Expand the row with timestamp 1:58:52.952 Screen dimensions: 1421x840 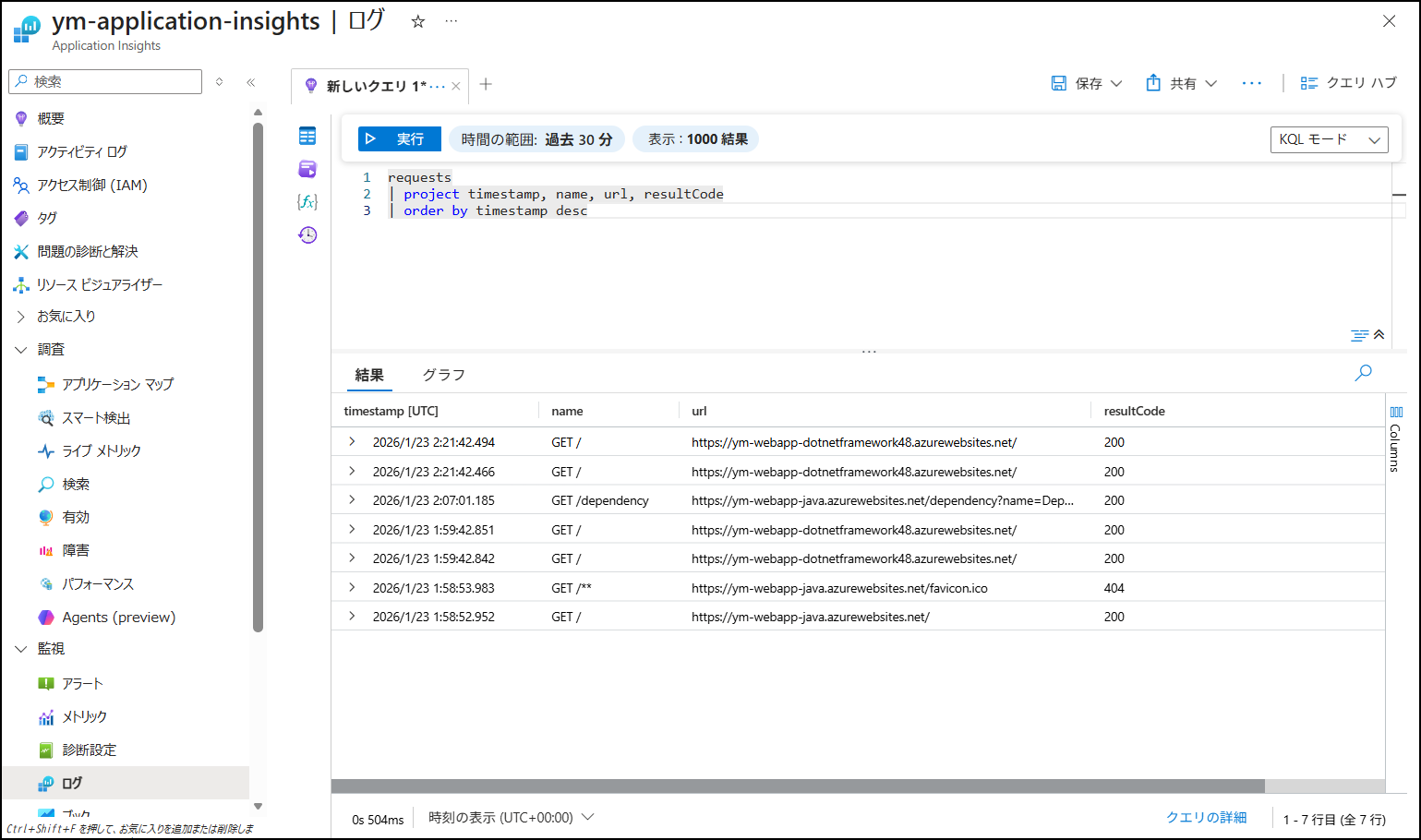point(352,617)
